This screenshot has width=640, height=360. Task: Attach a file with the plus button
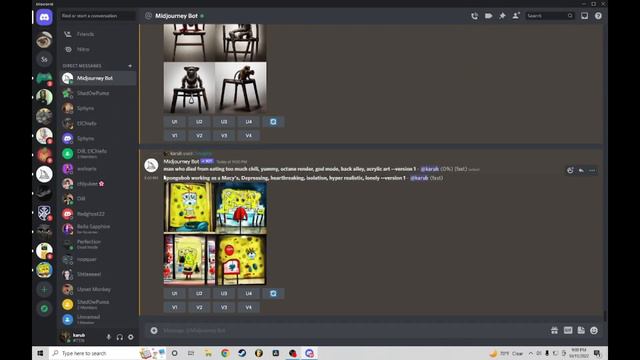click(154, 331)
